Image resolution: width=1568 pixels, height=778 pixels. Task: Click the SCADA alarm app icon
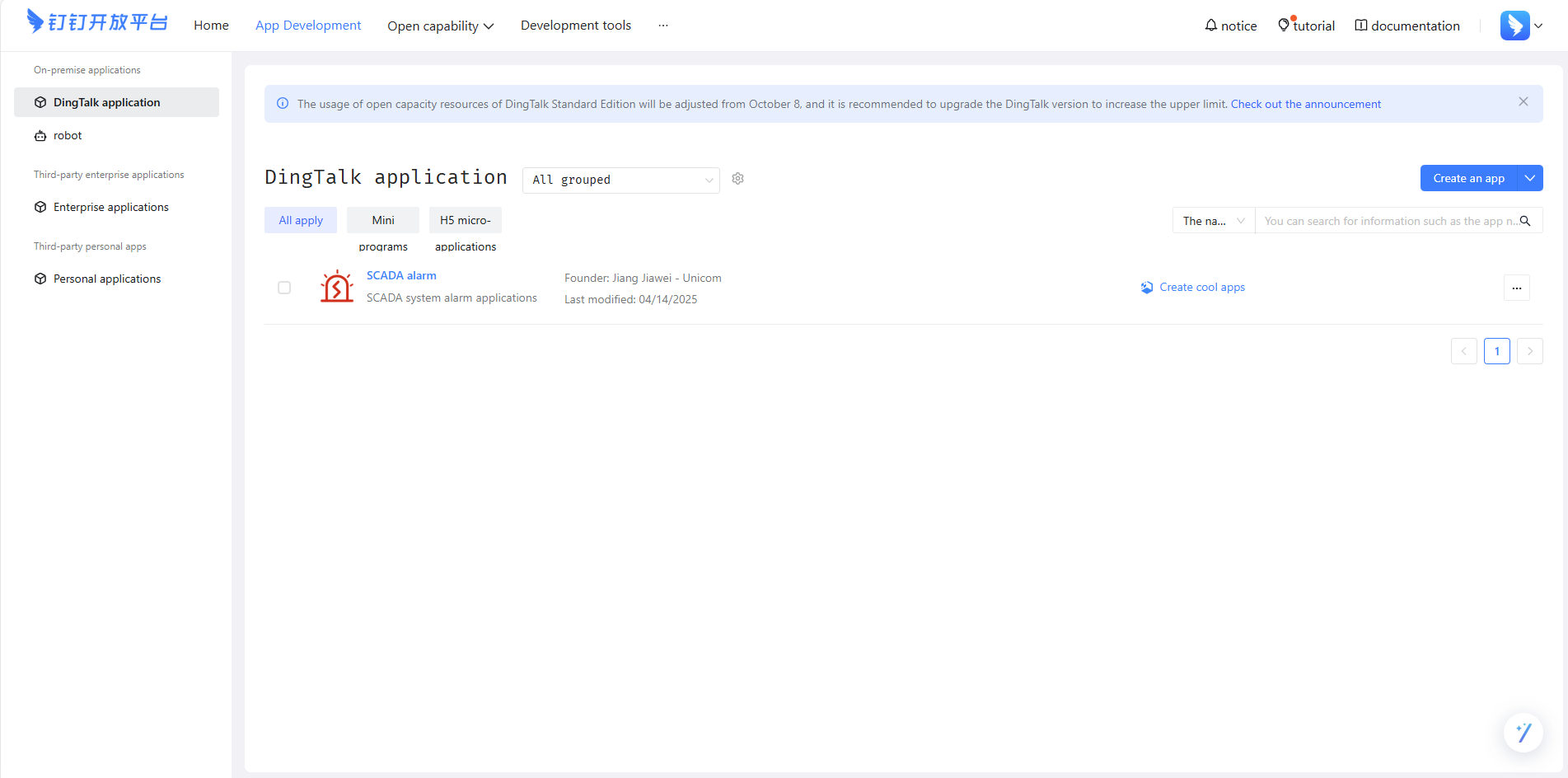tap(337, 287)
